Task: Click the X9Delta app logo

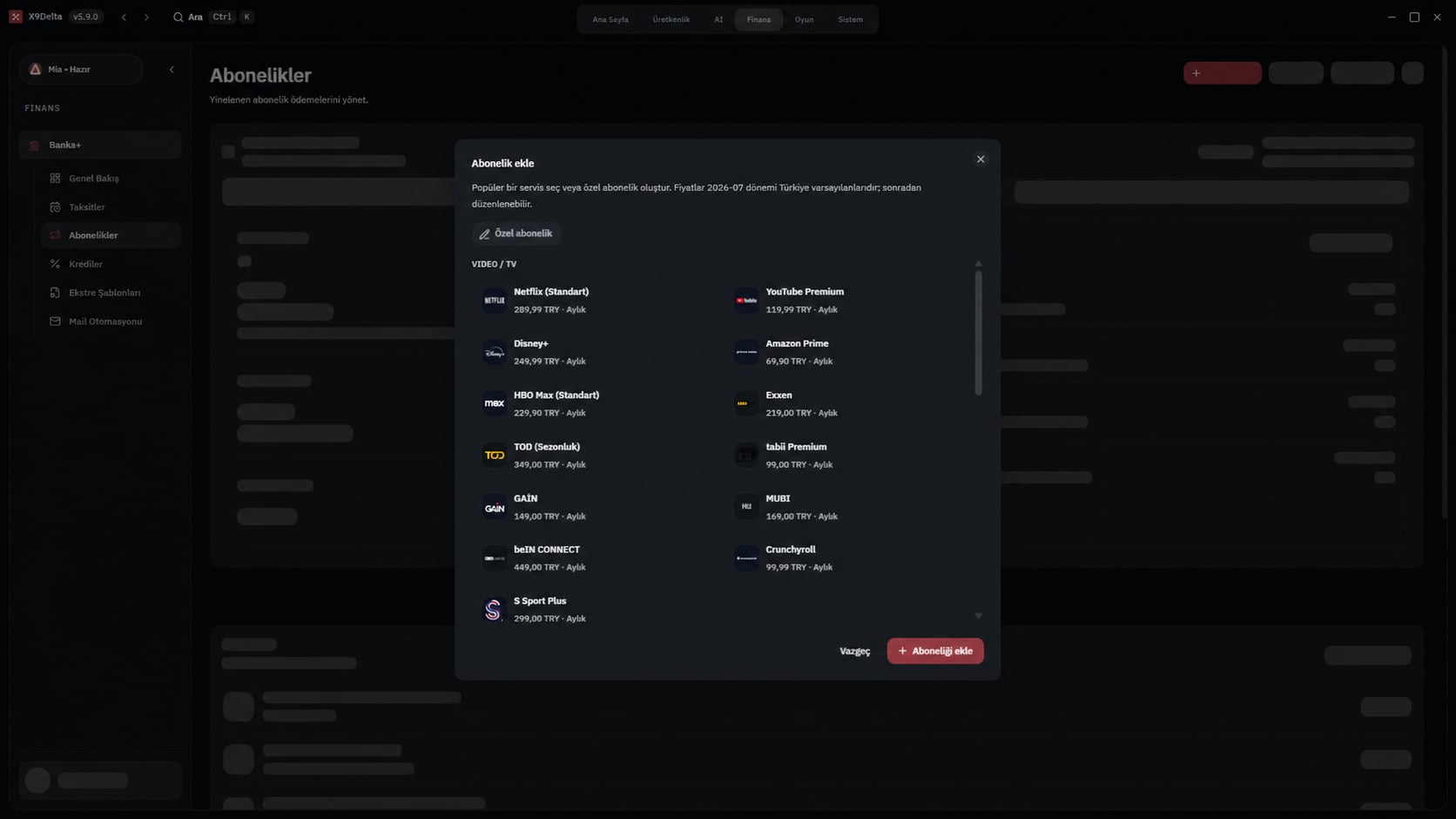Action: coord(16,17)
